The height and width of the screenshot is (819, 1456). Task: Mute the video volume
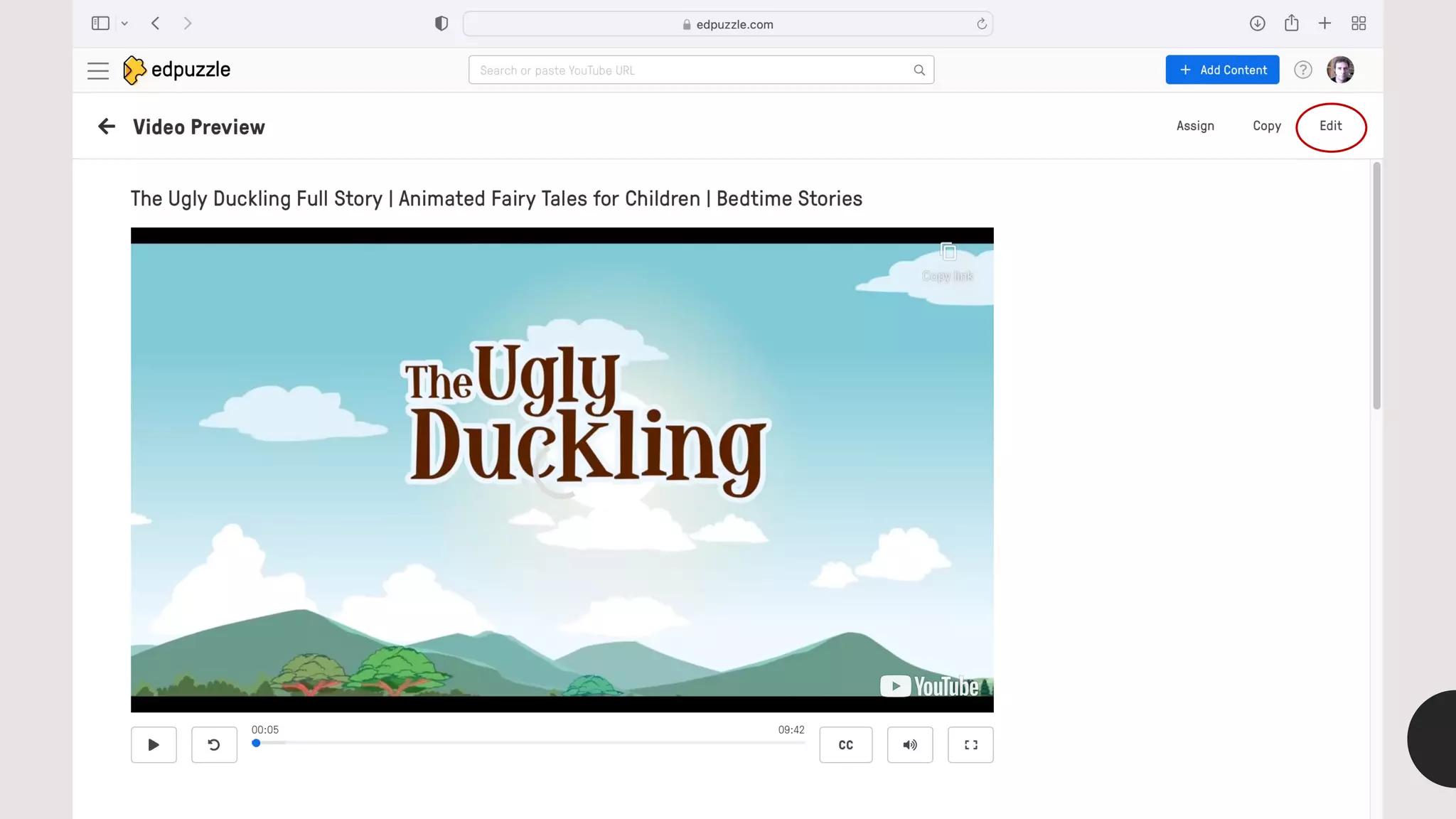pyautogui.click(x=909, y=744)
